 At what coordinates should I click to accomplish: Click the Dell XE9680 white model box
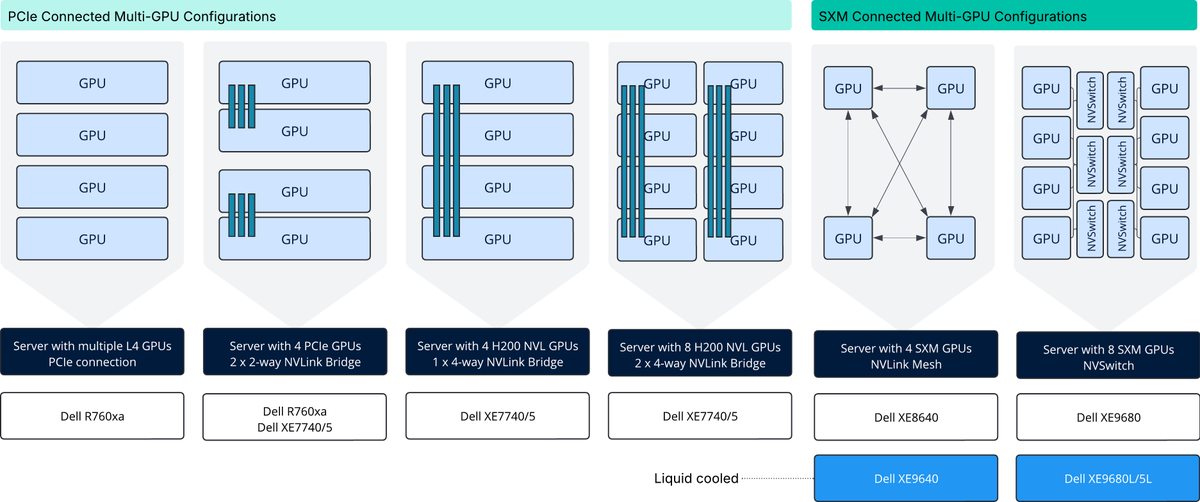point(1107,418)
